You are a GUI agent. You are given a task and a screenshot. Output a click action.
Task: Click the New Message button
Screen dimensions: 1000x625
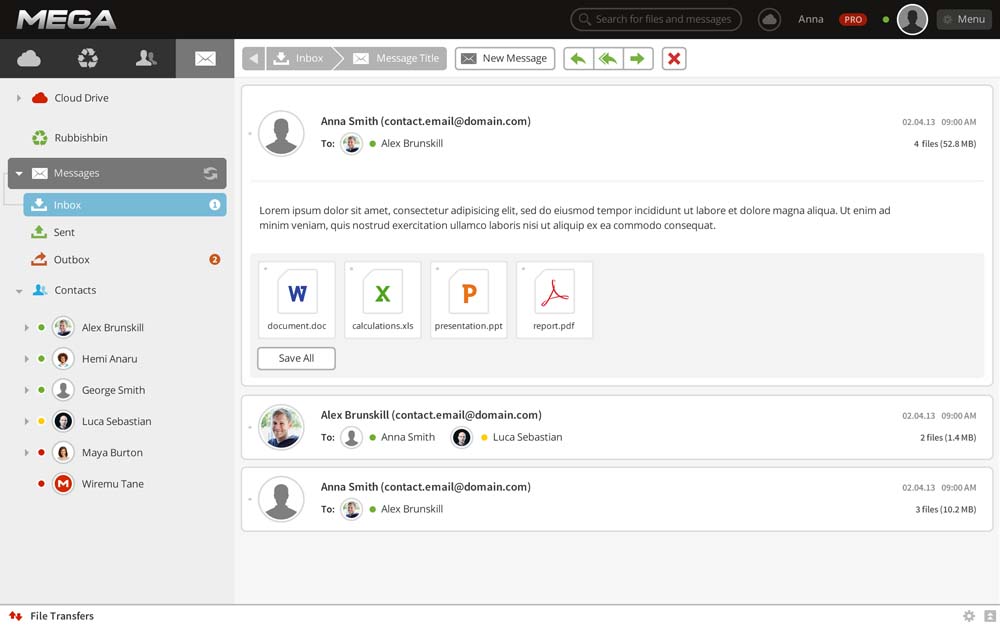(504, 59)
